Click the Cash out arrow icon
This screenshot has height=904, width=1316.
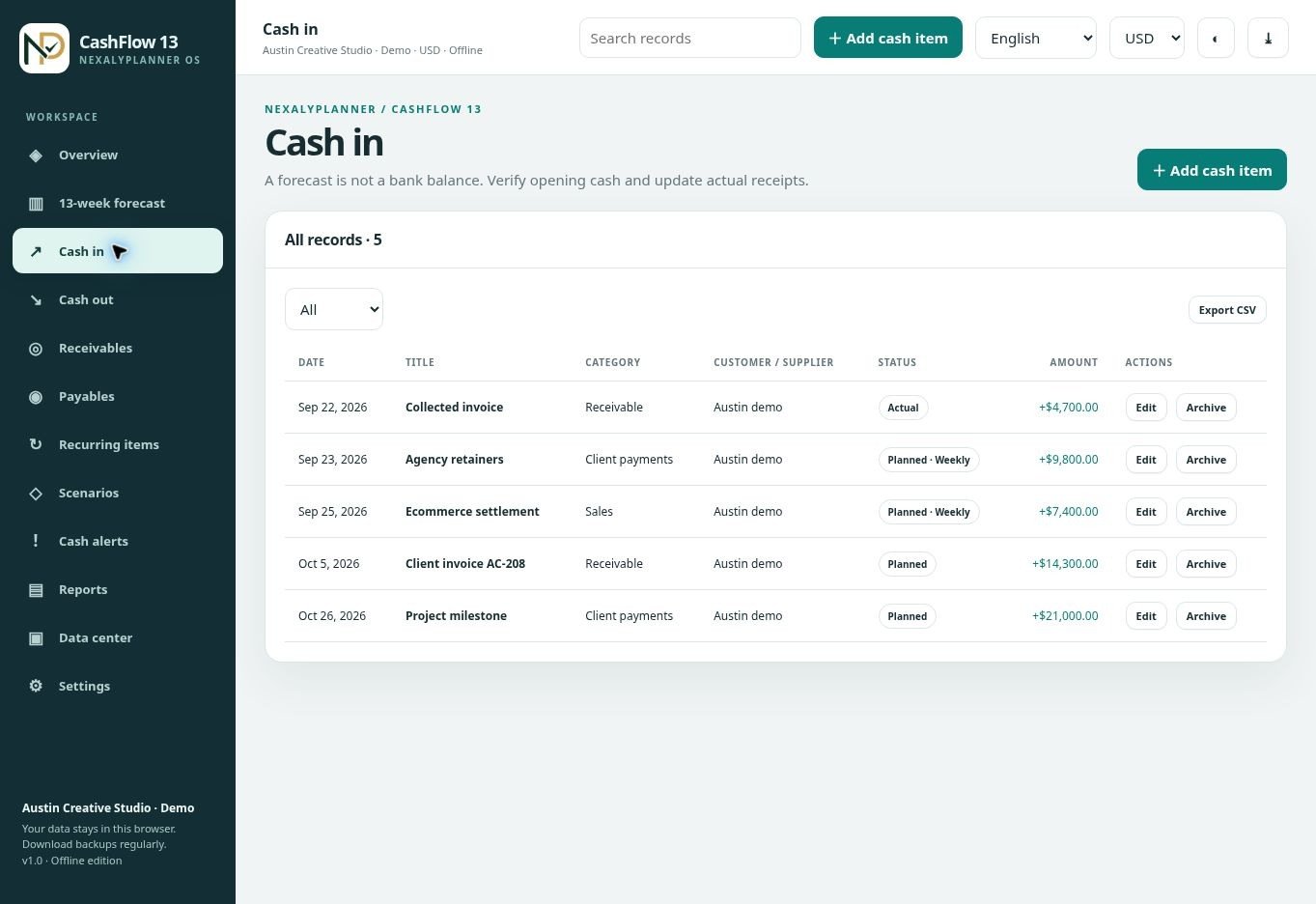[36, 300]
